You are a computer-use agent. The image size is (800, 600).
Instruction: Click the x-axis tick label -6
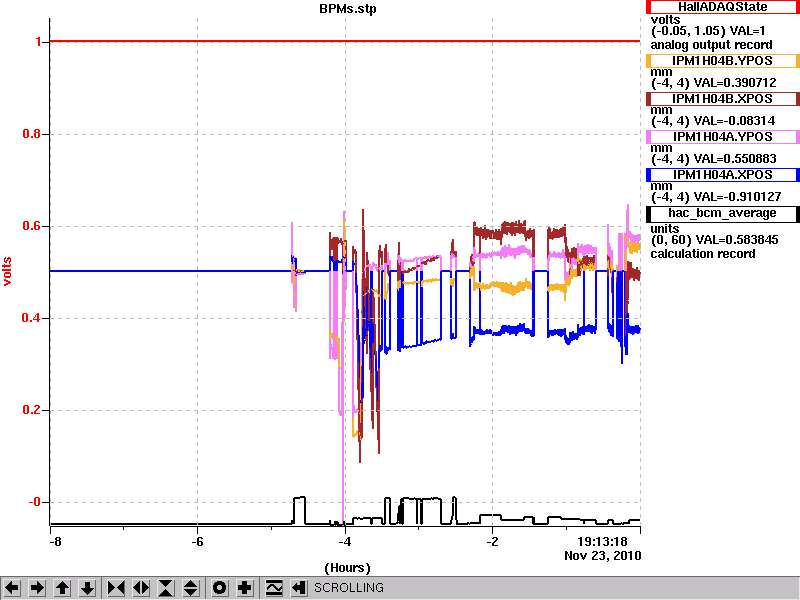click(197, 541)
